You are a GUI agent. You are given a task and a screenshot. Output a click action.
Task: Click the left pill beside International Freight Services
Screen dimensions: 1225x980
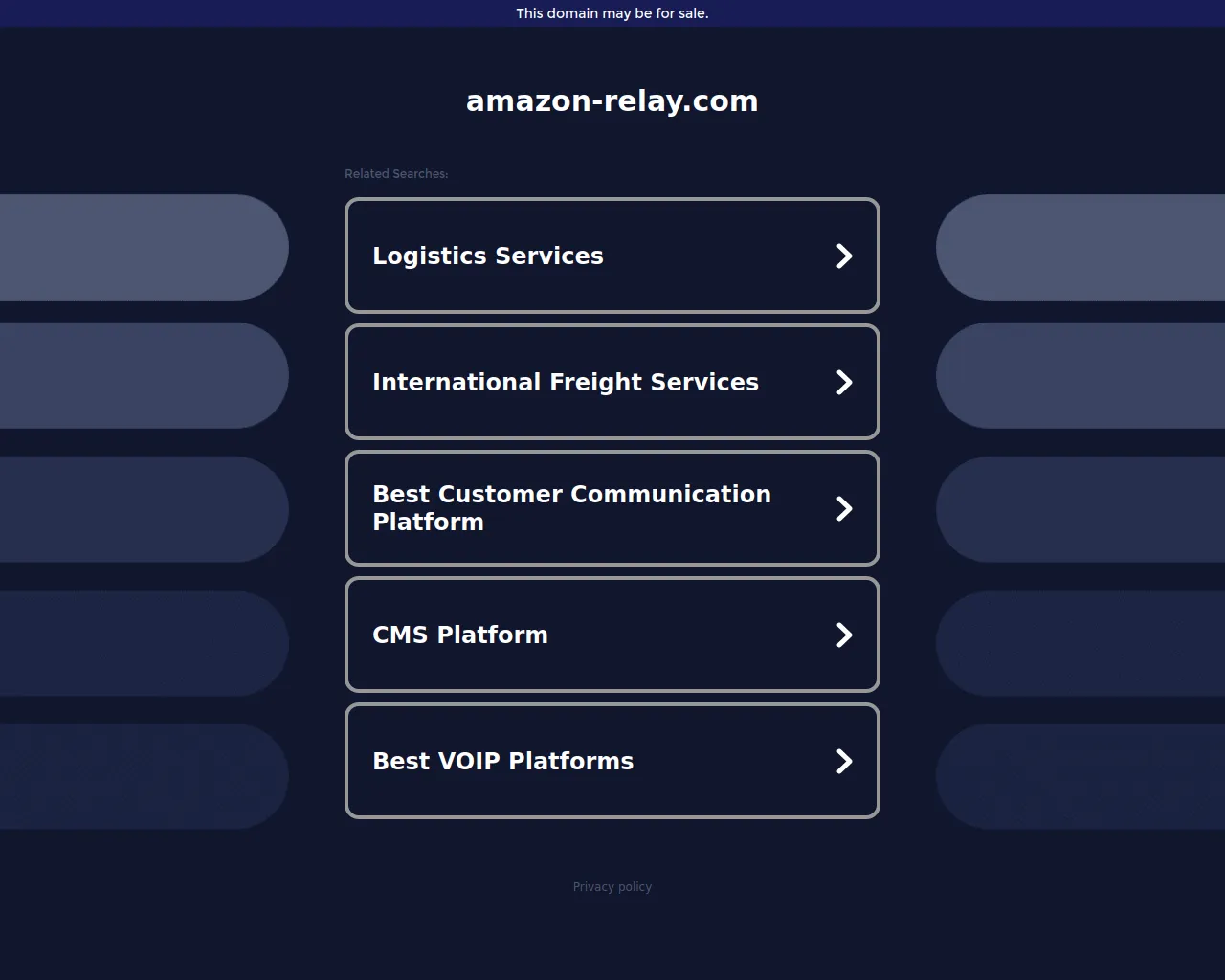tap(144, 375)
